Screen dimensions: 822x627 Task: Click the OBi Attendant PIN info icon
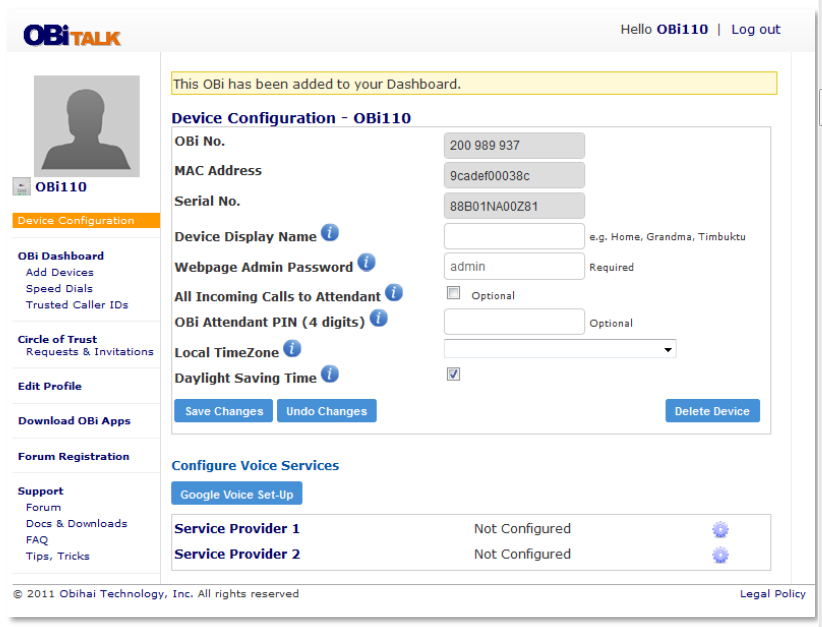coord(378,317)
